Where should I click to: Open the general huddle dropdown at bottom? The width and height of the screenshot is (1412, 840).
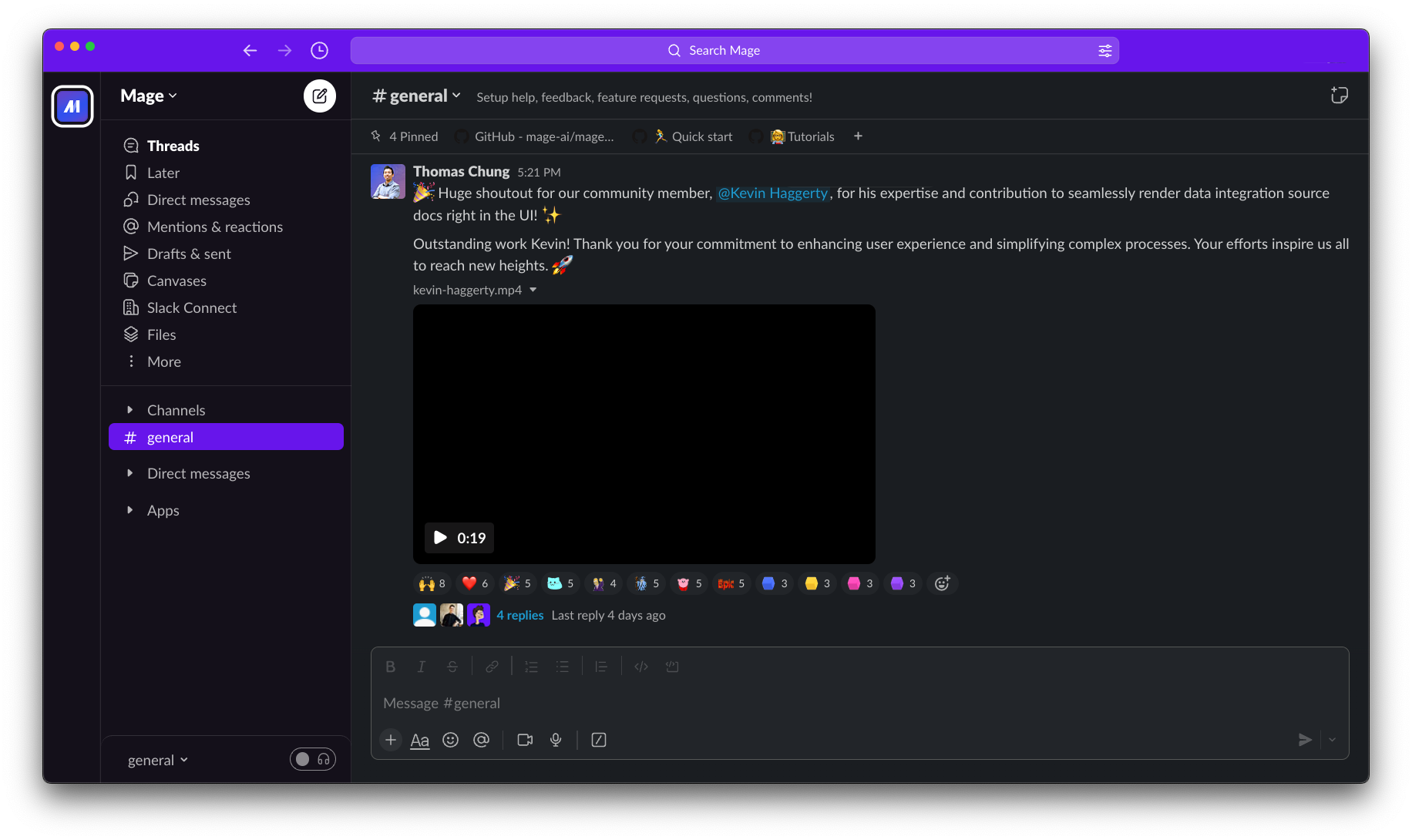click(x=158, y=760)
